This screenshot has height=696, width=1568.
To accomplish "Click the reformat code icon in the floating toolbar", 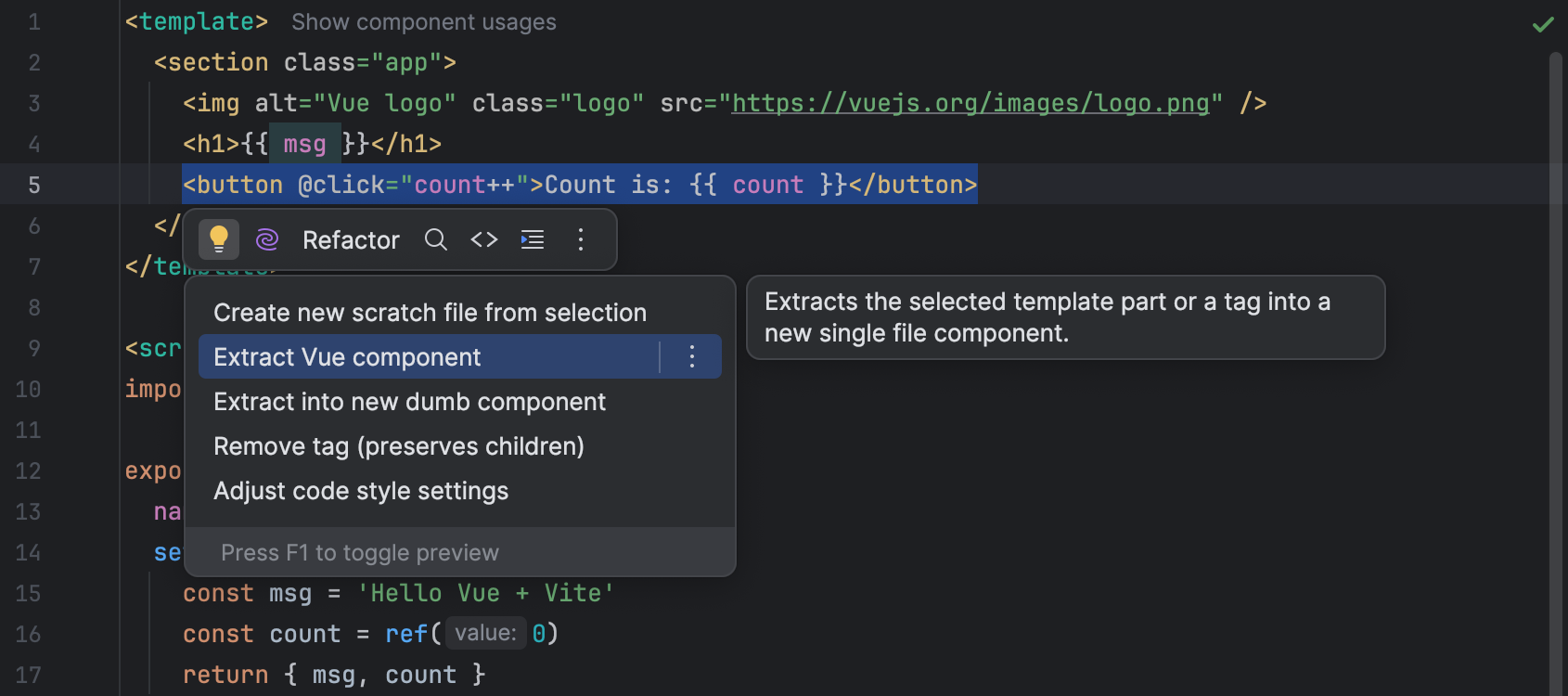I will tap(533, 239).
